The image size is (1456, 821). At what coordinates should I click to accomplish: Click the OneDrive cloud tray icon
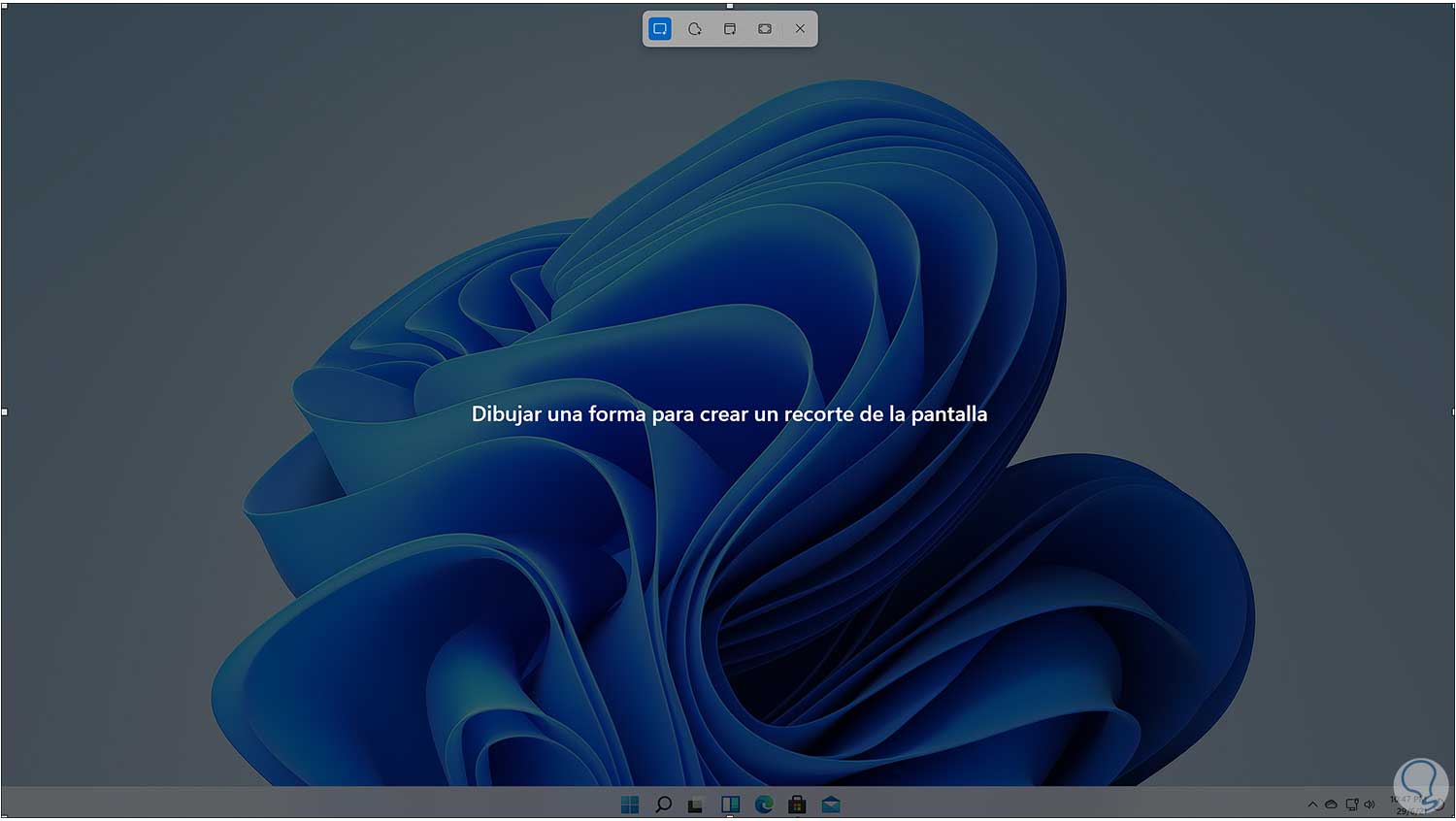(1331, 805)
